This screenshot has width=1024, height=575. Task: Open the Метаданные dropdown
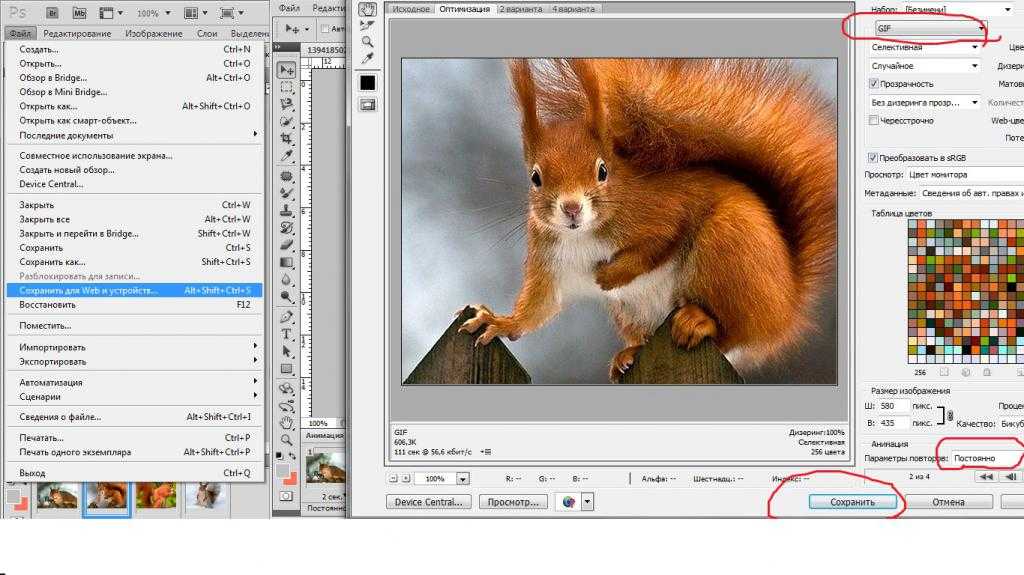tap(972, 193)
